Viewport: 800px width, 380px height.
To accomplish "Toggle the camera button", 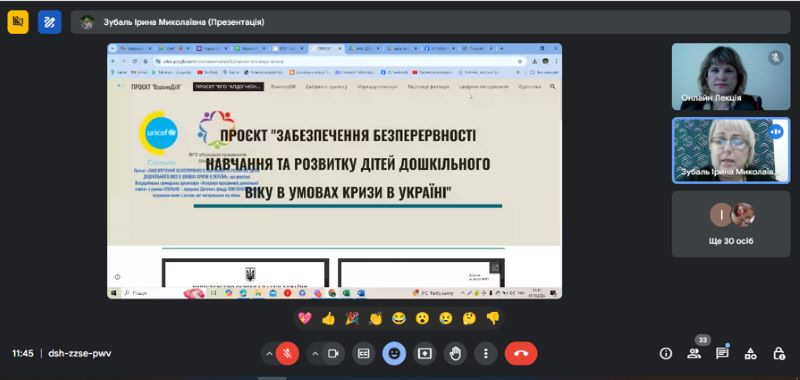I will pyautogui.click(x=333, y=353).
